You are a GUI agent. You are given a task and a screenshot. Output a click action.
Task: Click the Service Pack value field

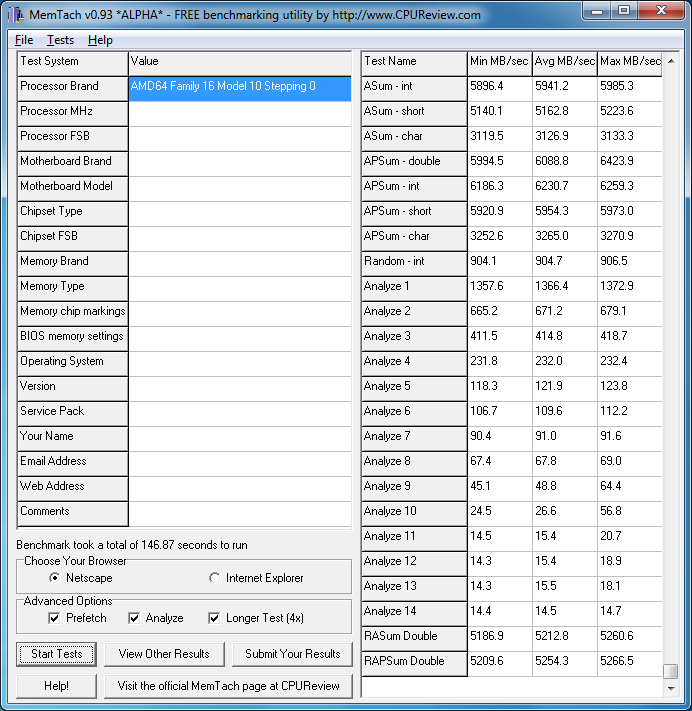click(x=240, y=414)
